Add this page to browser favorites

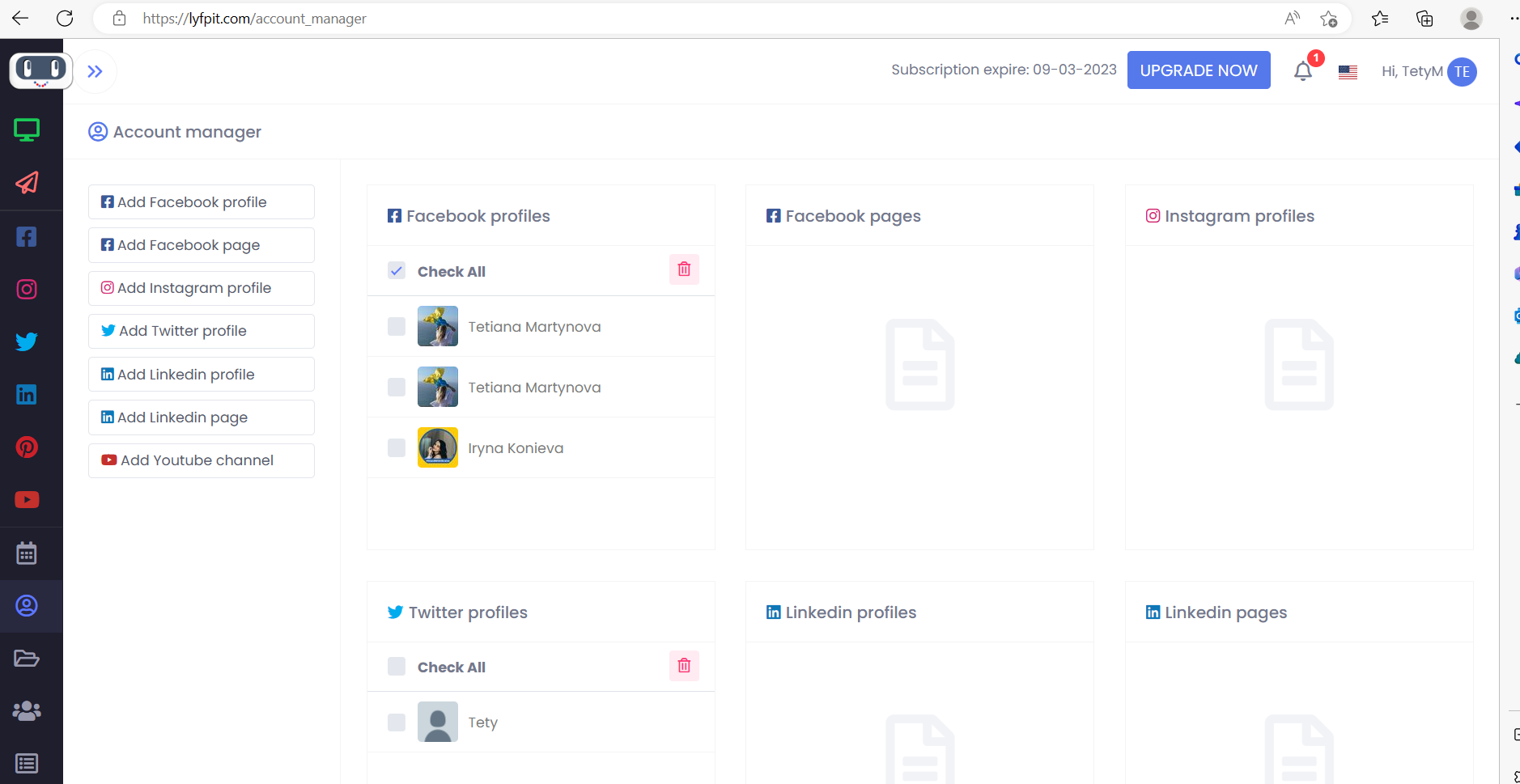pos(1328,19)
